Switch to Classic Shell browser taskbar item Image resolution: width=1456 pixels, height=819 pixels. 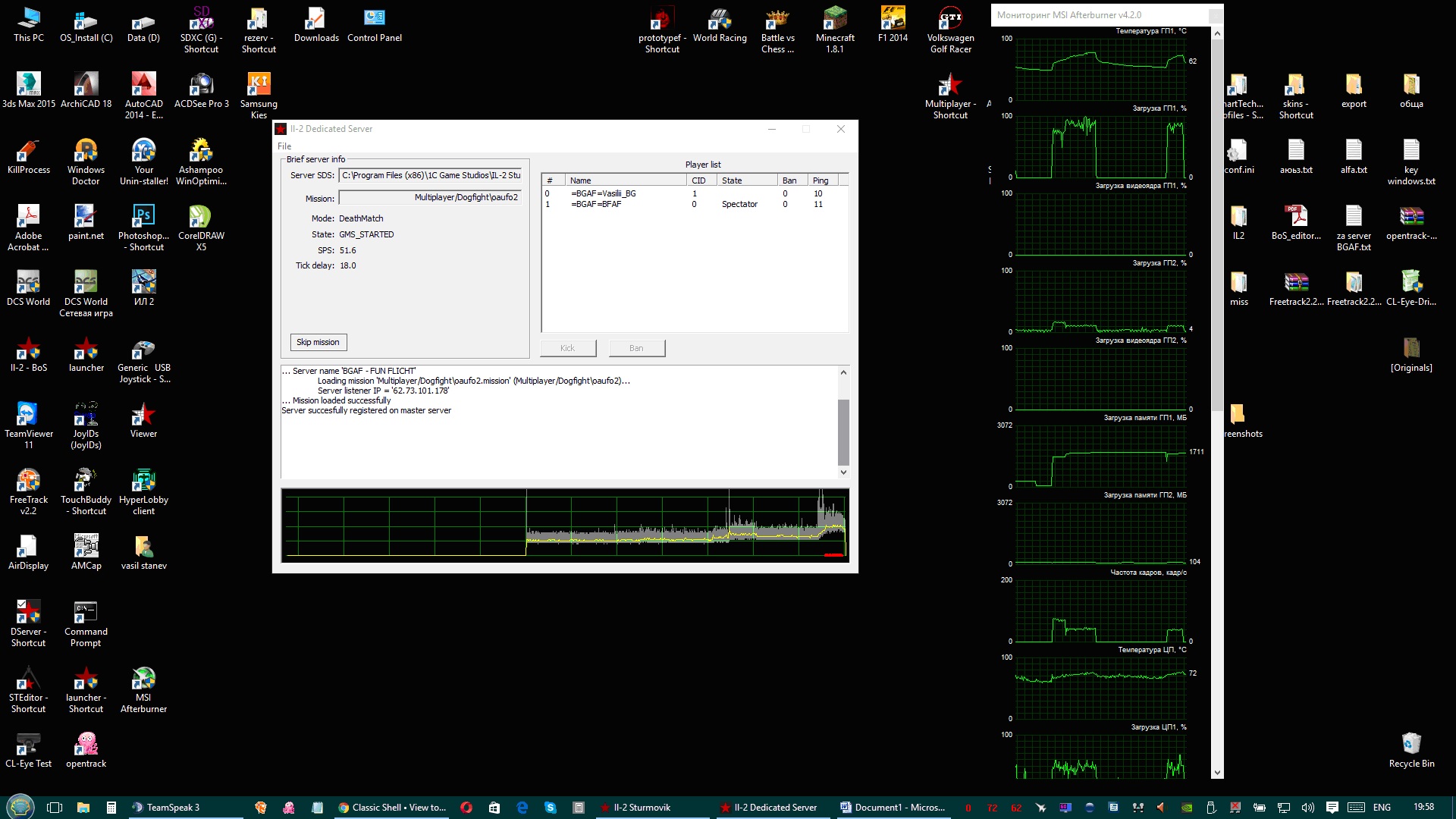392,808
